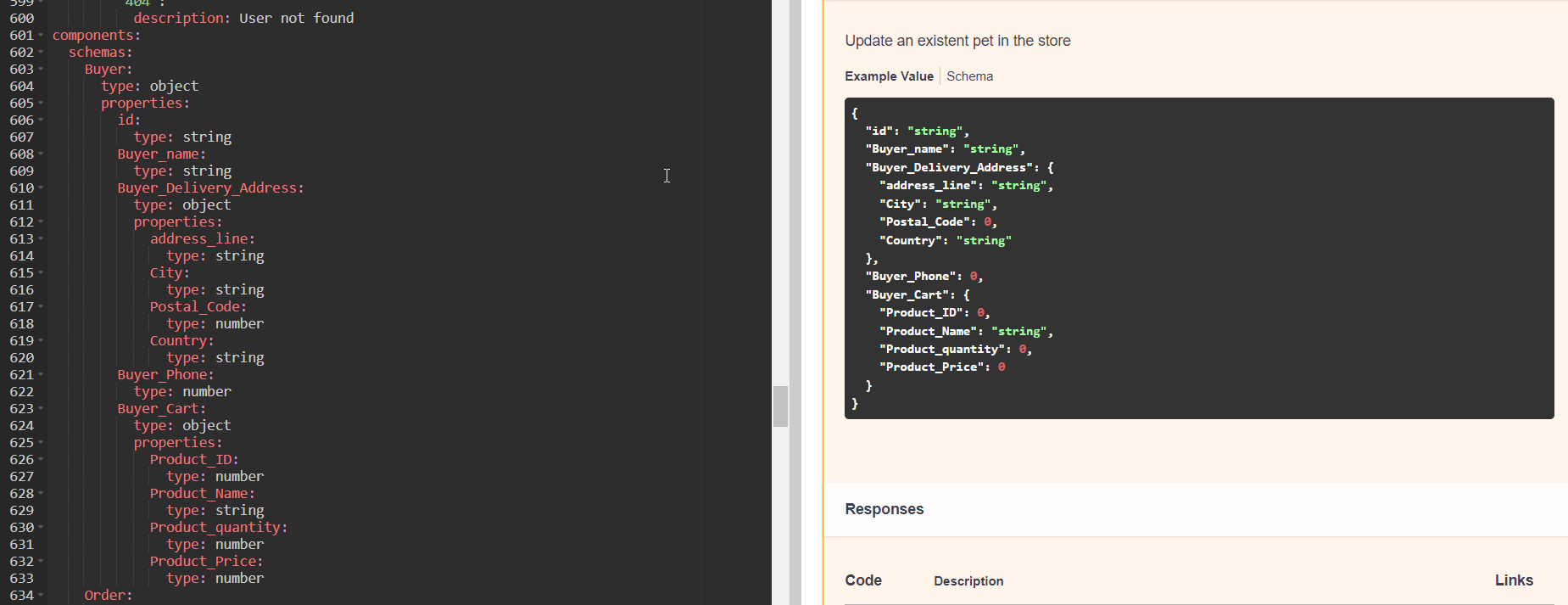Click '"Product_quantity": 0' in the example JSON
Screen dimensions: 1568x605
[956, 350]
